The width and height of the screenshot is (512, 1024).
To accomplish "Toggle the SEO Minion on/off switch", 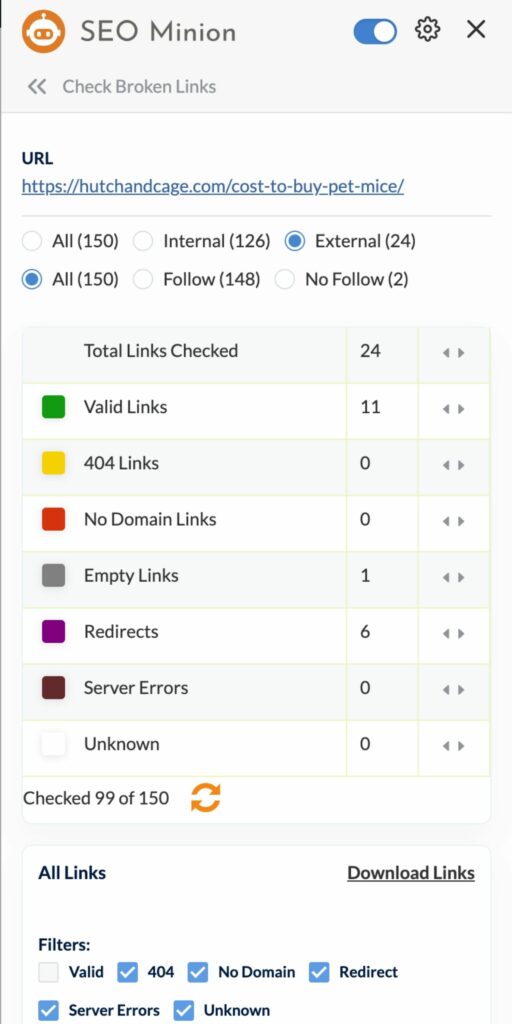I will click(375, 31).
